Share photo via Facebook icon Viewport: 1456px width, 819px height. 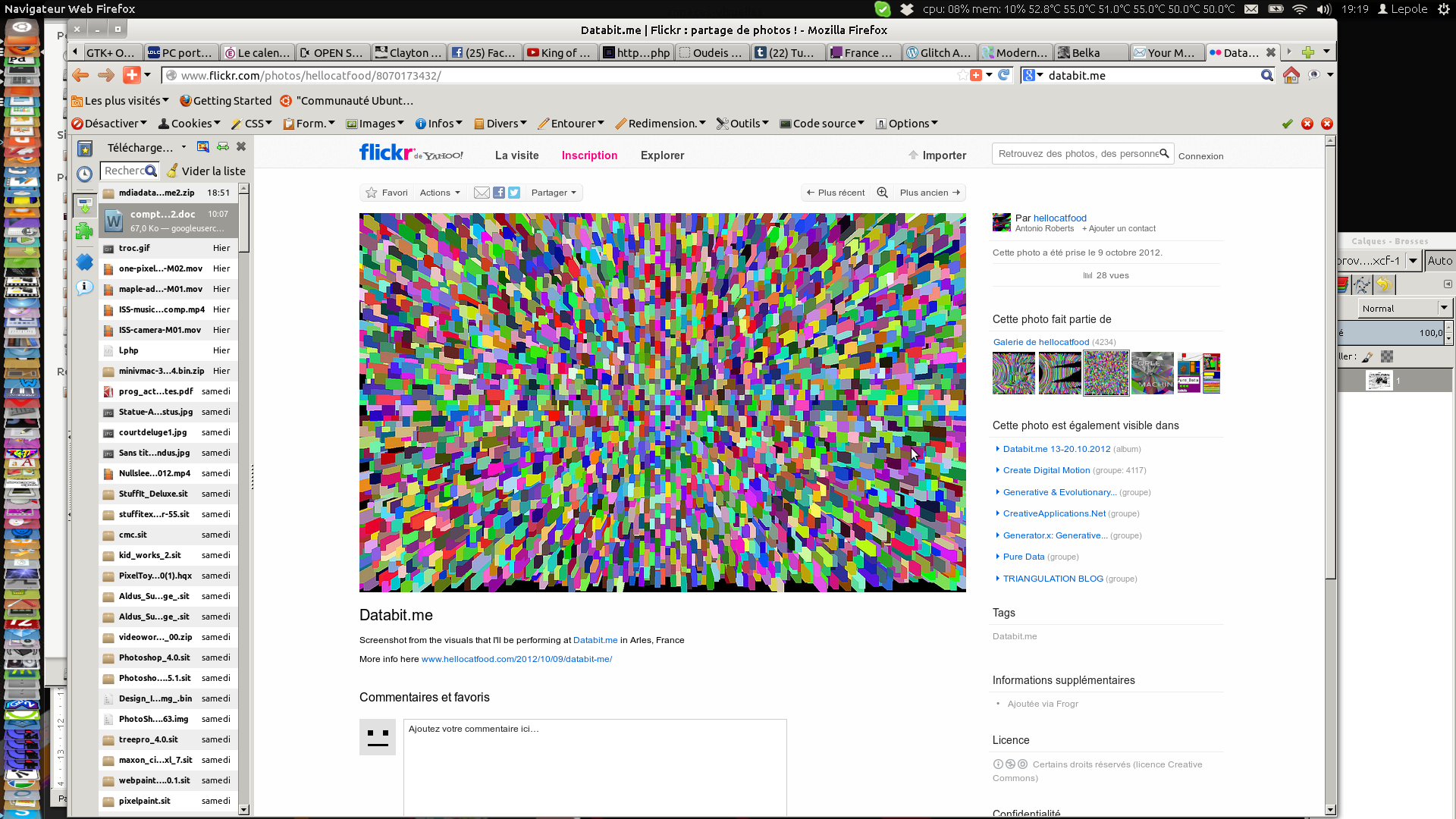coord(498,193)
